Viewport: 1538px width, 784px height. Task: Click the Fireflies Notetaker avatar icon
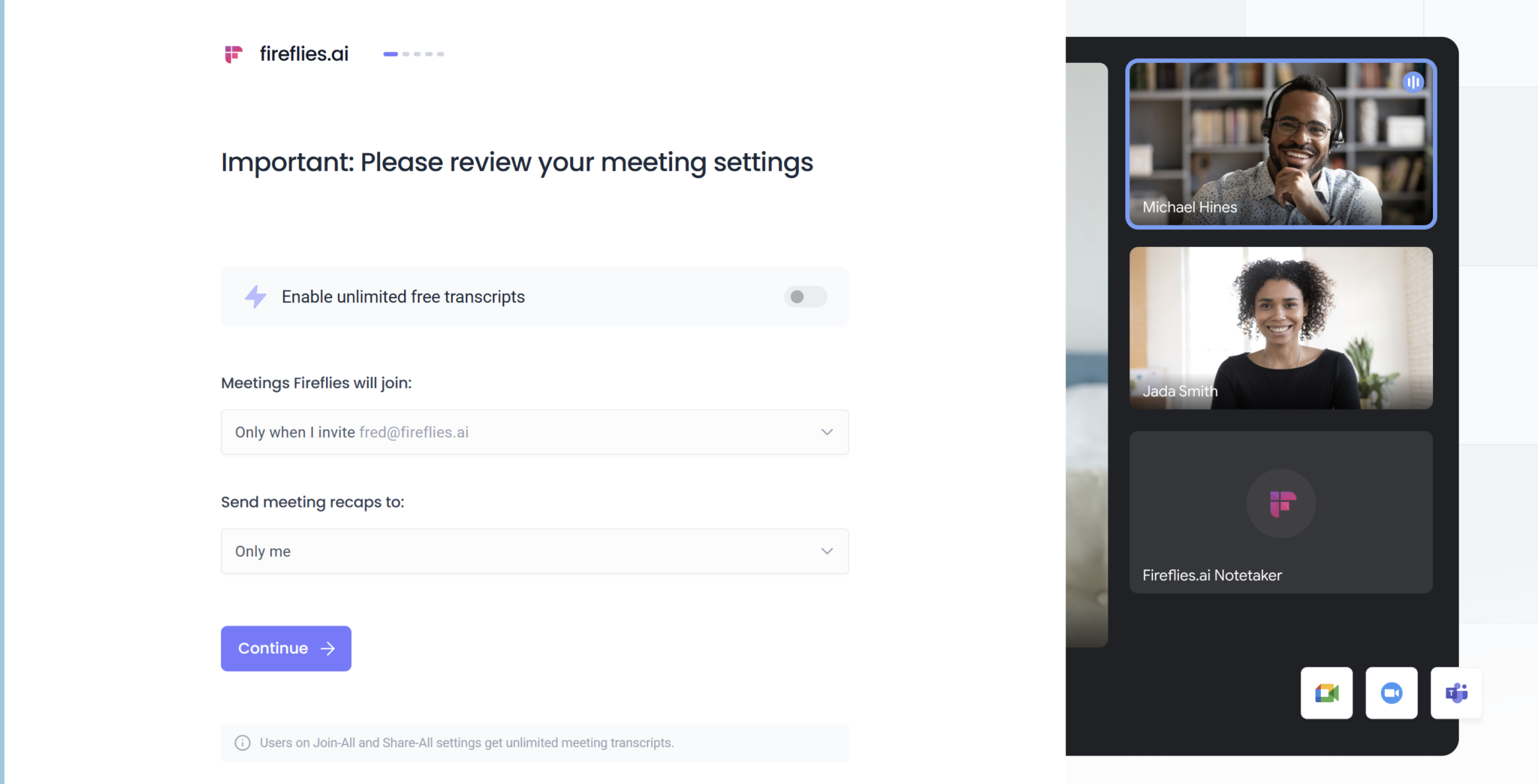coord(1281,504)
